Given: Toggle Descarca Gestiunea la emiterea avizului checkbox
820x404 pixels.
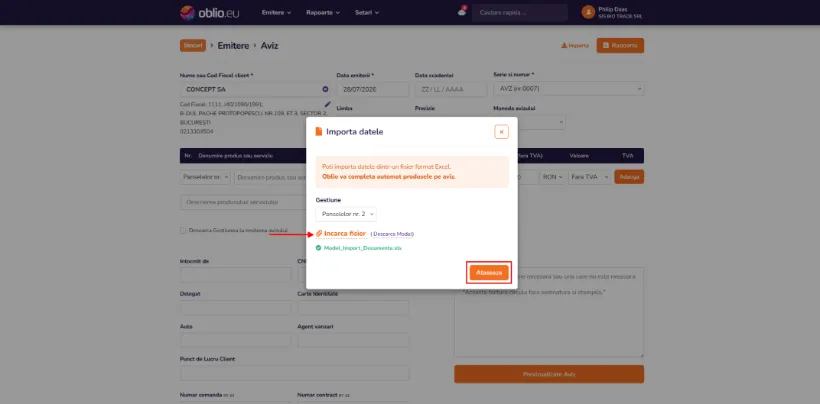Looking at the screenshot, I should 183,230.
